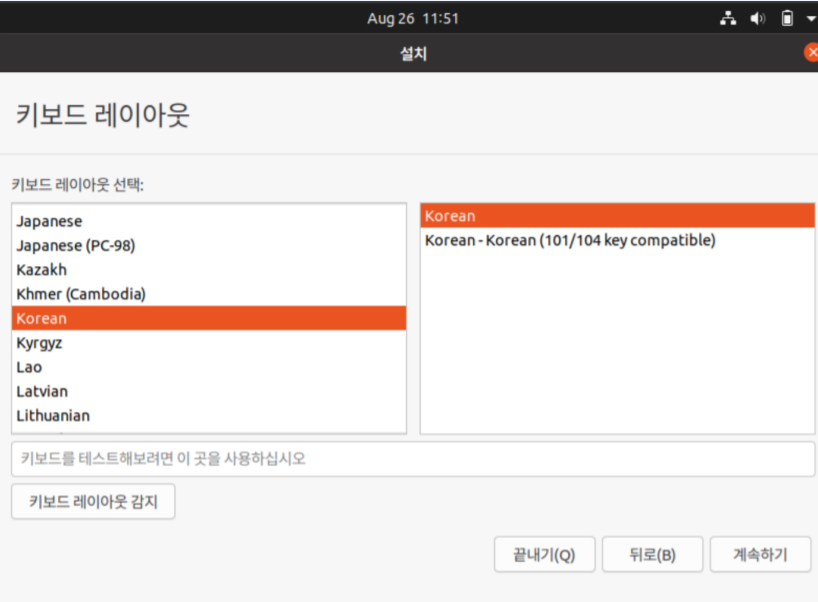
Task: Select Kazakh keyboard layout
Action: pyautogui.click(x=209, y=270)
